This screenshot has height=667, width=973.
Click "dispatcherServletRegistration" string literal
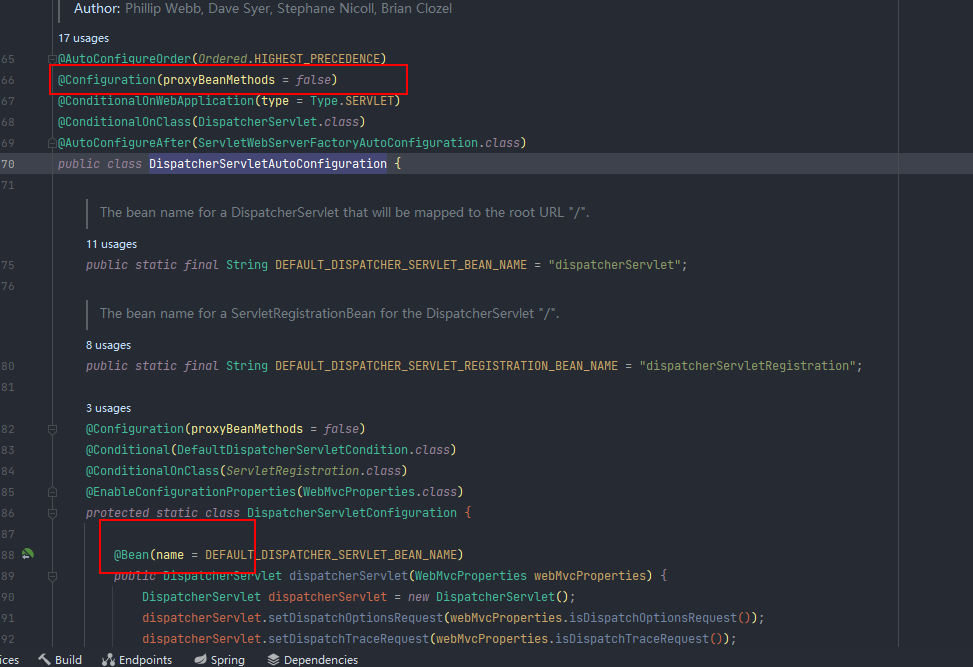click(x=748, y=366)
